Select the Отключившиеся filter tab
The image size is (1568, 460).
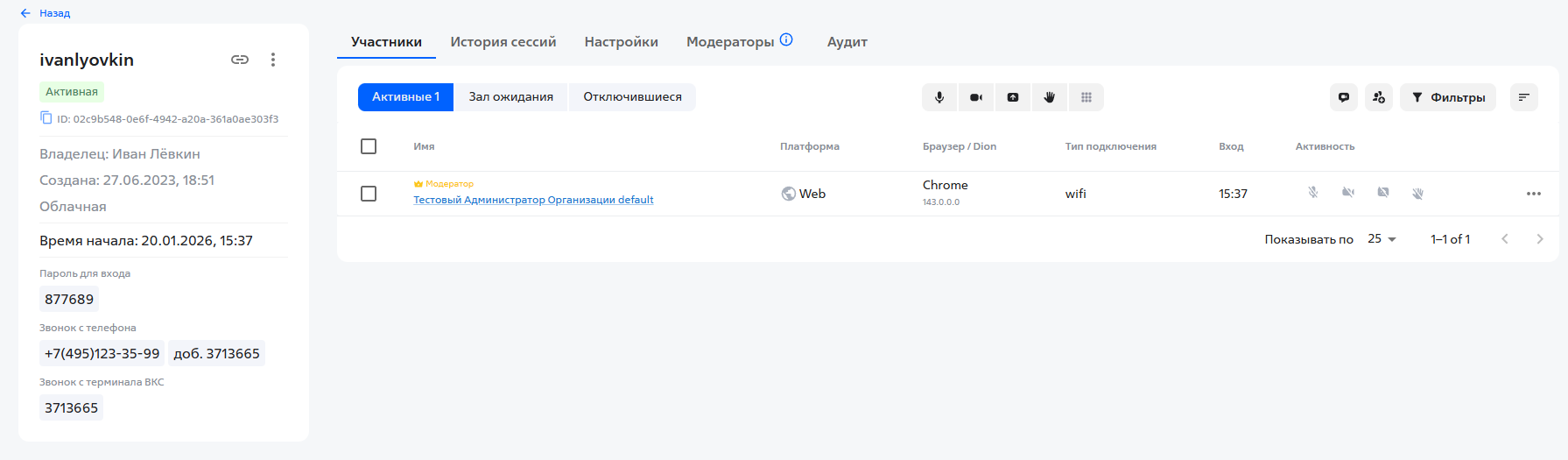(x=632, y=97)
